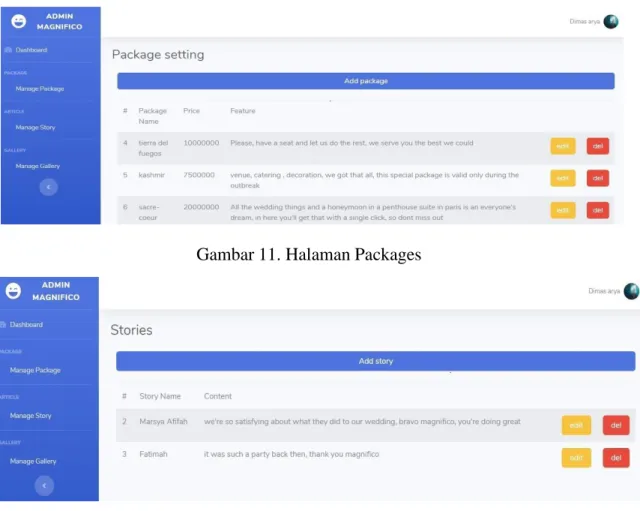Viewport: 640px width, 511px height.
Task: Click ADMIN MAGNIFICO title in Package setting sidebar
Action: (60, 21)
